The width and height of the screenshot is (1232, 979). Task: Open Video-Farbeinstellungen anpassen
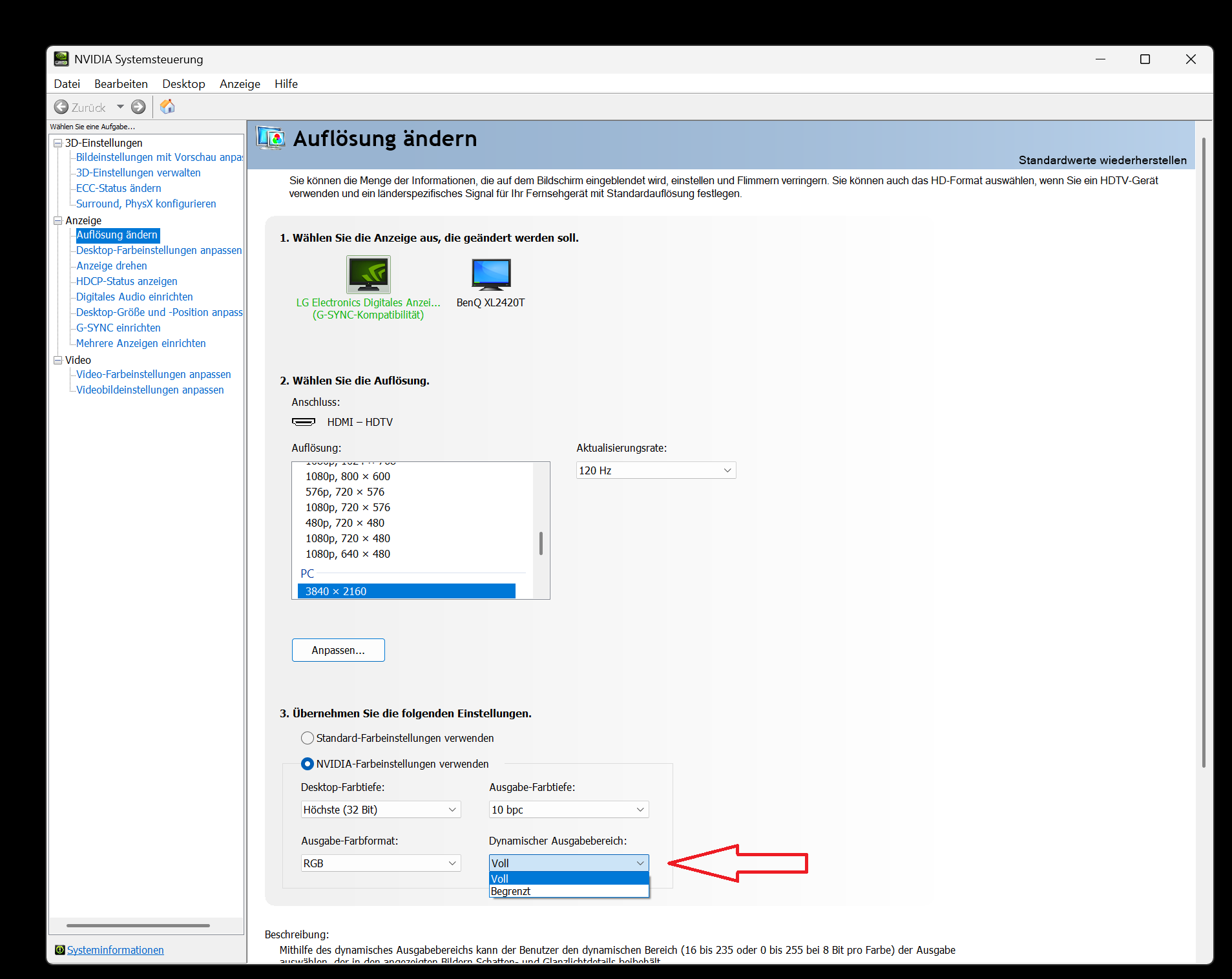154,374
